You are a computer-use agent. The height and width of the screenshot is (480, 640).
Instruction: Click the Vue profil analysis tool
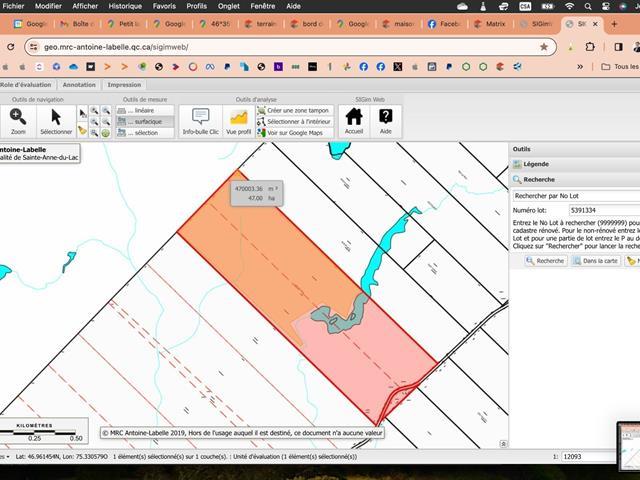click(x=239, y=121)
